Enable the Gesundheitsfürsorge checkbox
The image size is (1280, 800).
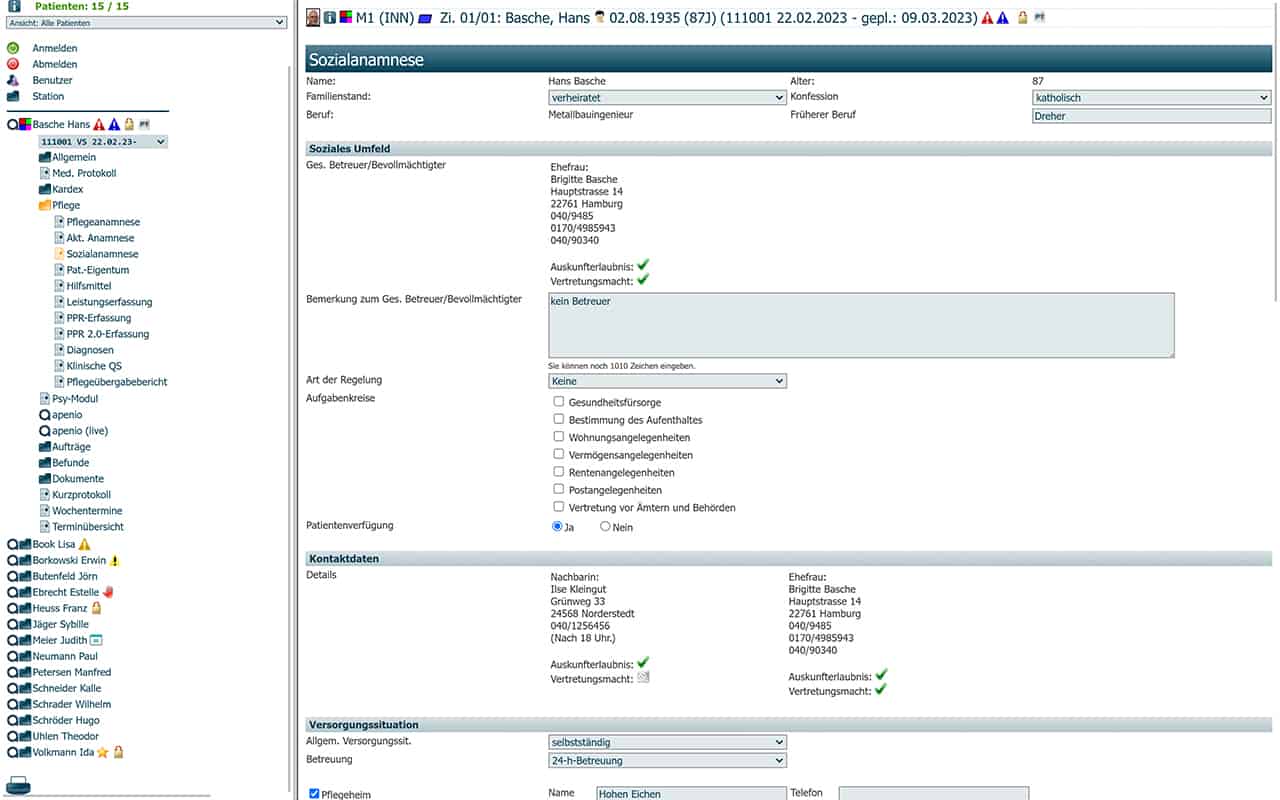tap(559, 402)
